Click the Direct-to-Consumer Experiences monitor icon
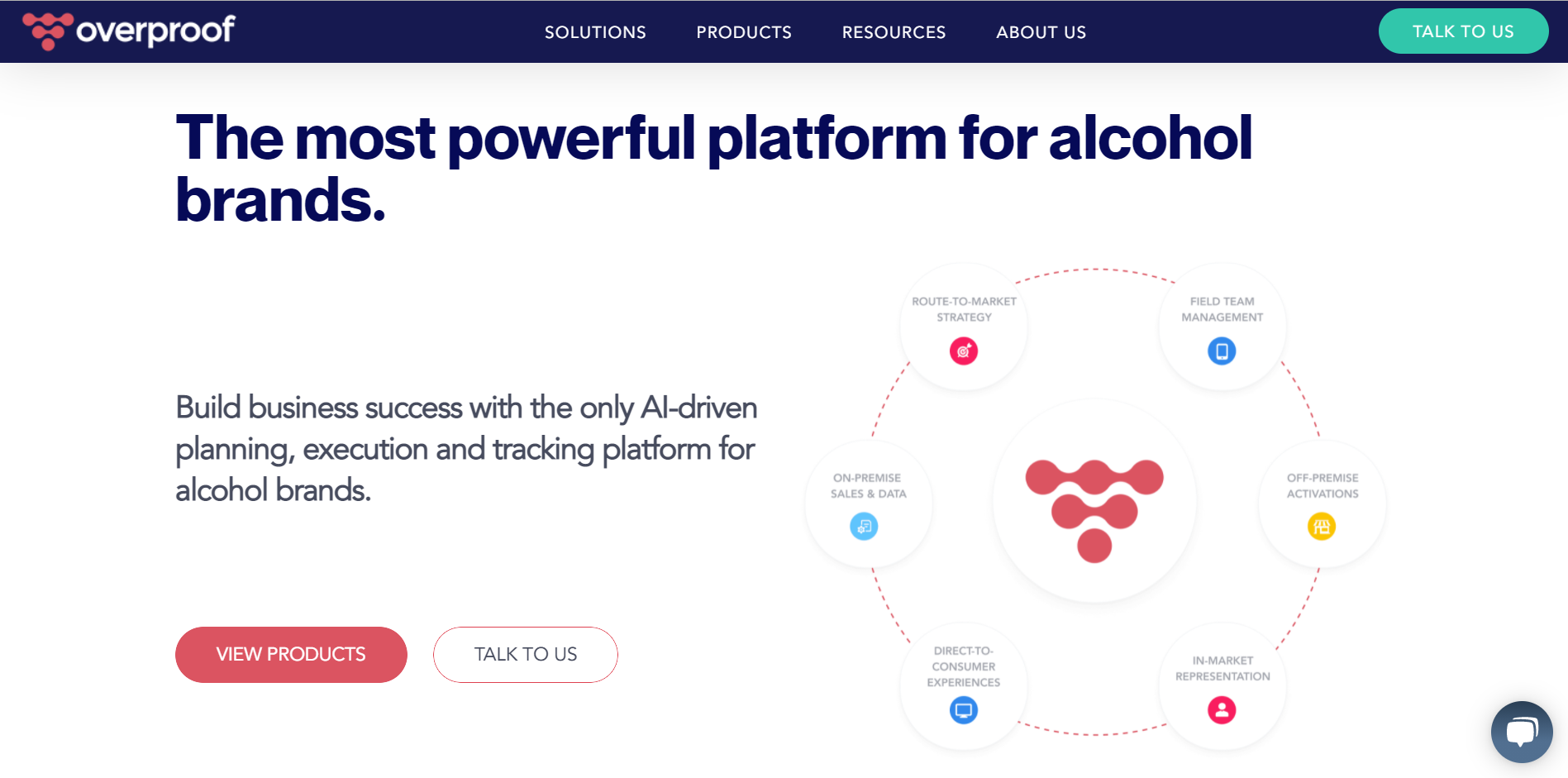Image resolution: width=1568 pixels, height=778 pixels. [x=964, y=710]
